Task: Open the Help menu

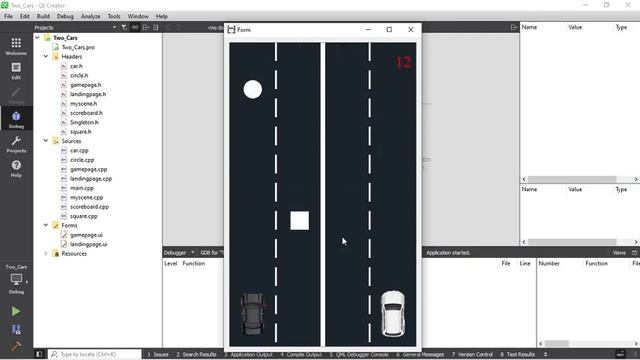Action: pyautogui.click(x=162, y=16)
